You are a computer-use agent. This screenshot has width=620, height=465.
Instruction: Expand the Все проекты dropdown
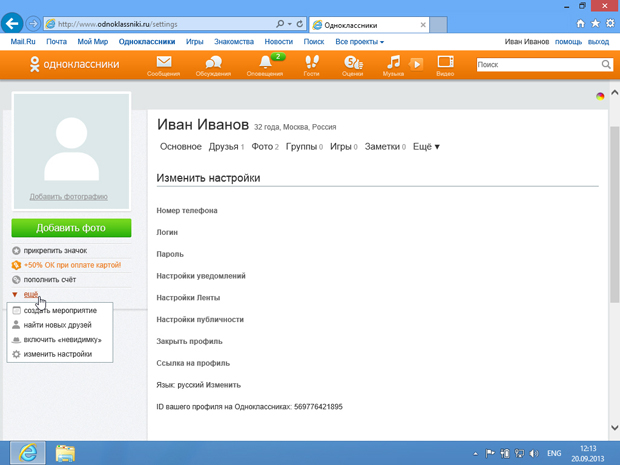pyautogui.click(x=359, y=42)
